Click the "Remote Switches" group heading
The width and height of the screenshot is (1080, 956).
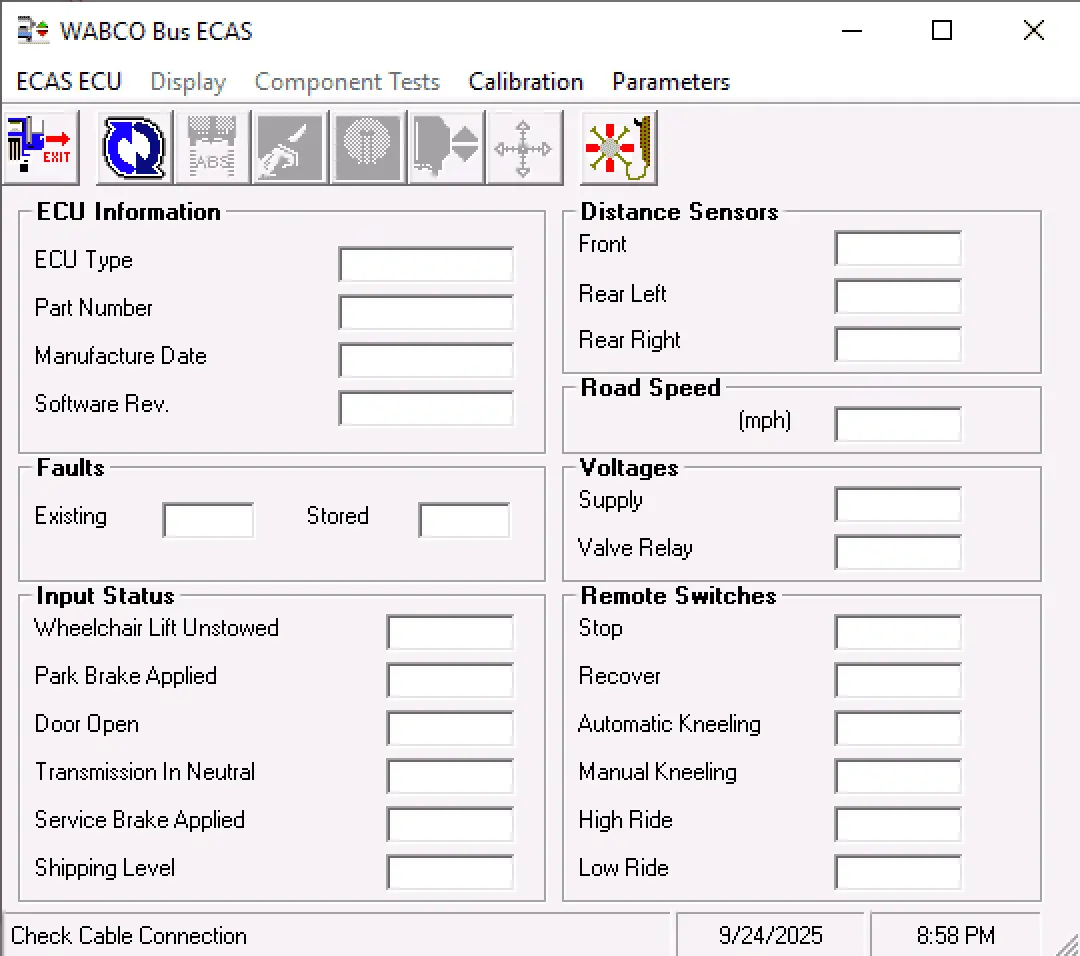coord(678,595)
